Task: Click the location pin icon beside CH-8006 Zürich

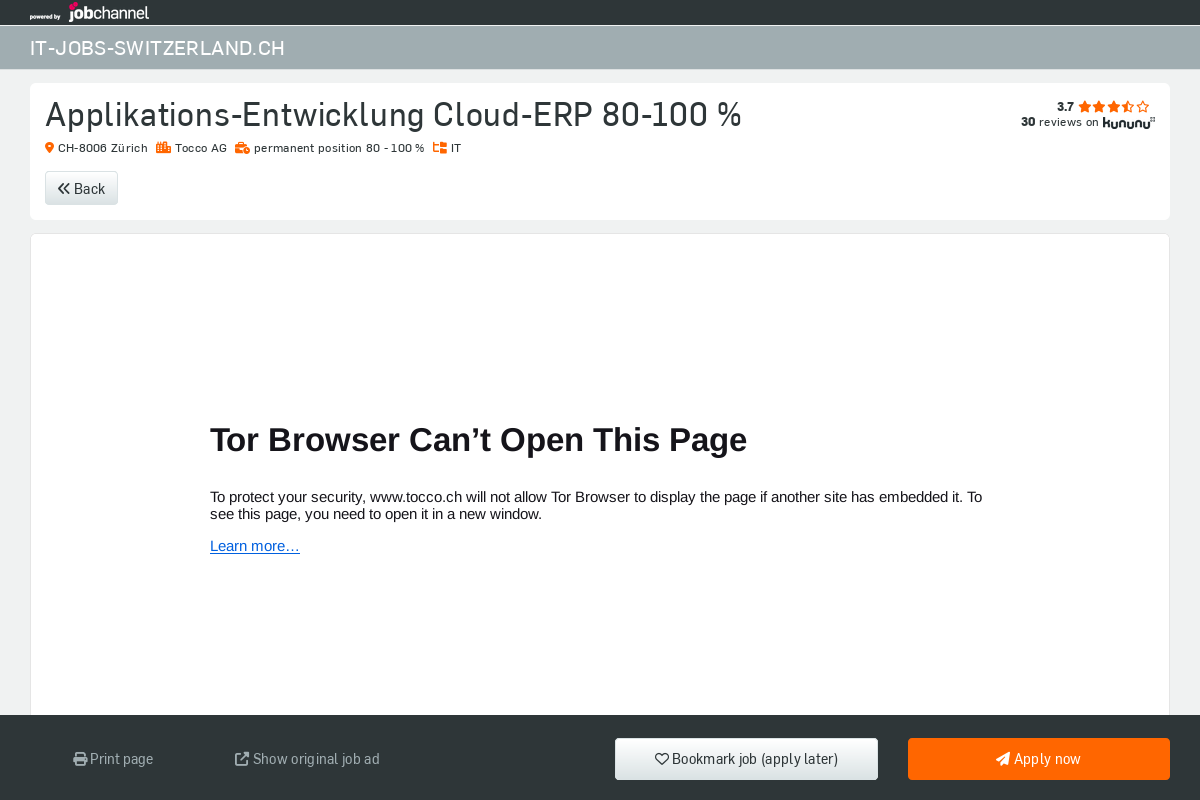Action: (49, 148)
